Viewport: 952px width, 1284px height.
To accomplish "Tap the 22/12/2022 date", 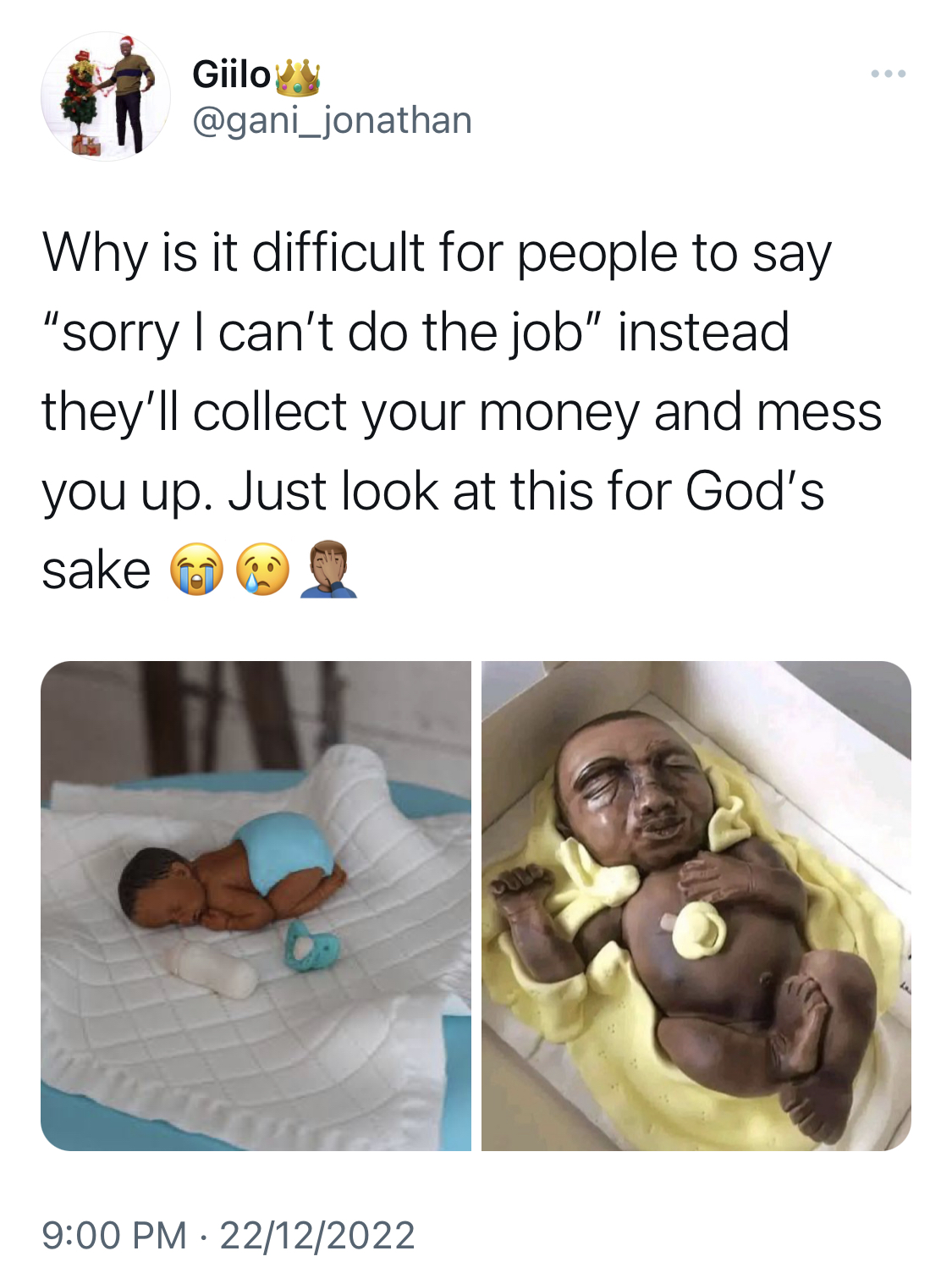I will [317, 1235].
